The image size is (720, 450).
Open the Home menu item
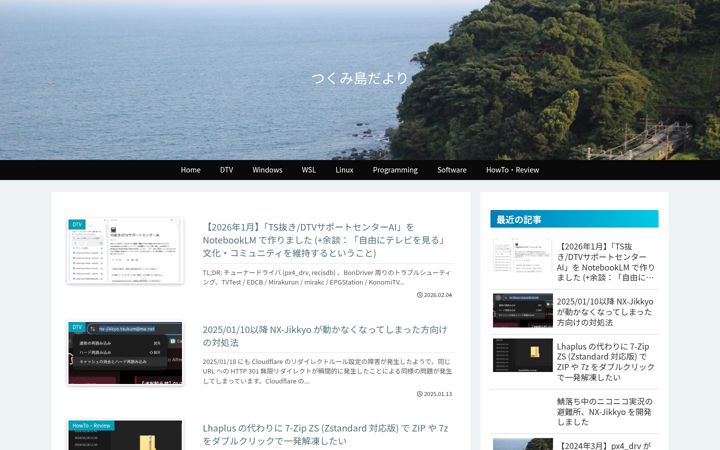pyautogui.click(x=190, y=170)
